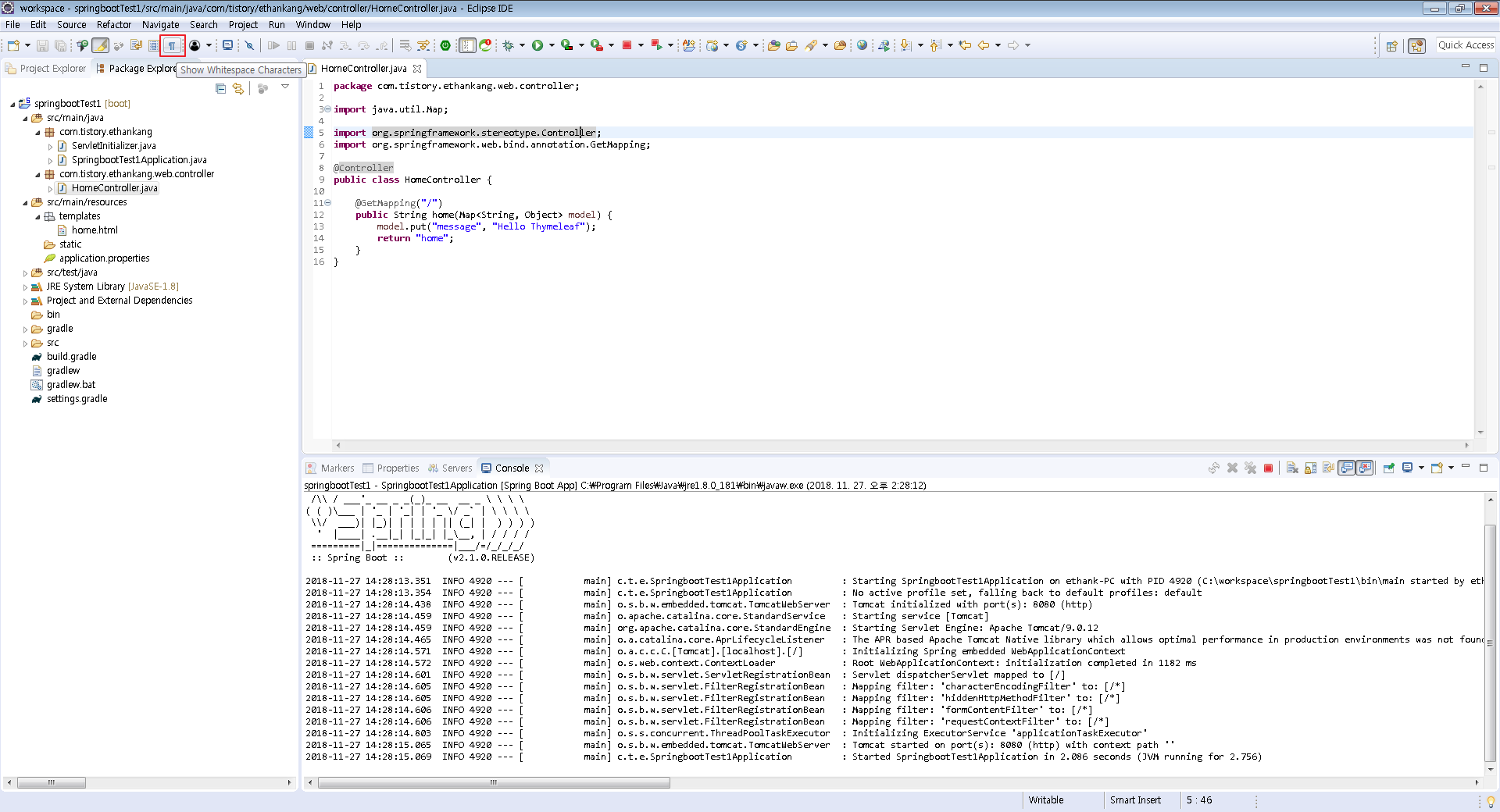Click the Boot Dashboard power icon
Image resolution: width=1500 pixels, height=812 pixels.
(x=445, y=45)
